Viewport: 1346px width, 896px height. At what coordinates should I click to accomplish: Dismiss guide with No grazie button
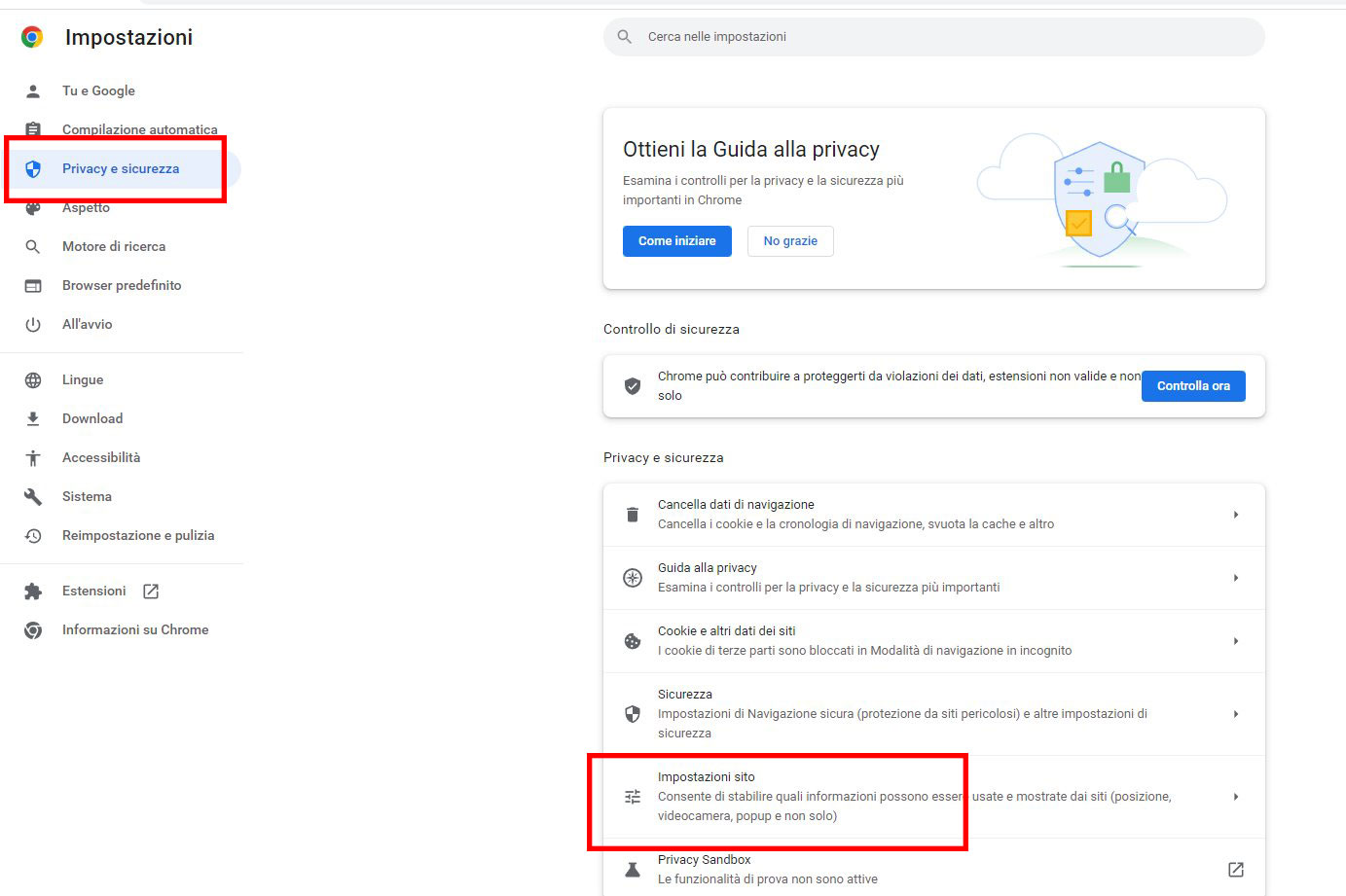pyautogui.click(x=790, y=241)
